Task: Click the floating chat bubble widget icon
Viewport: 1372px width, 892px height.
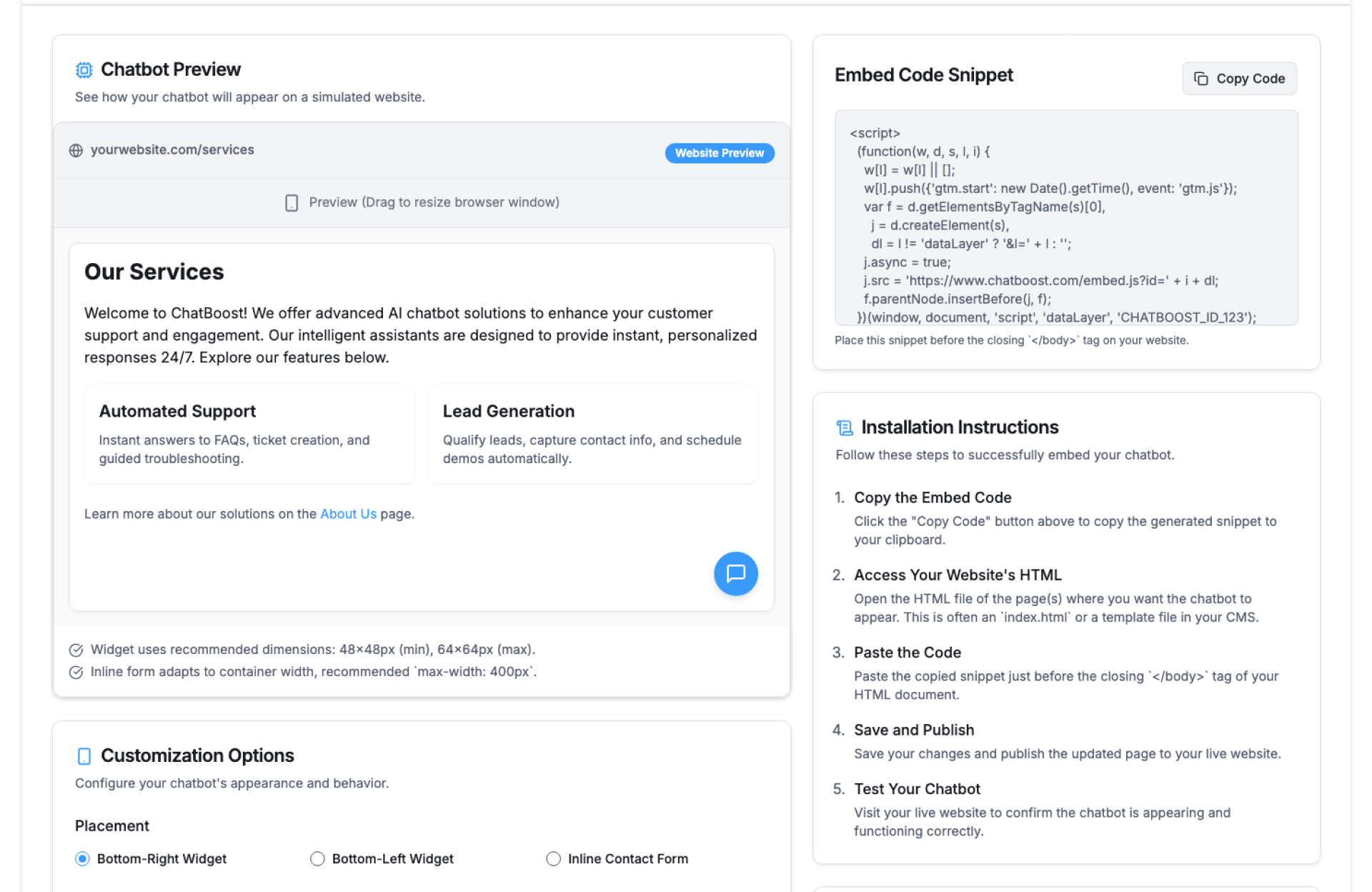Action: tap(735, 573)
